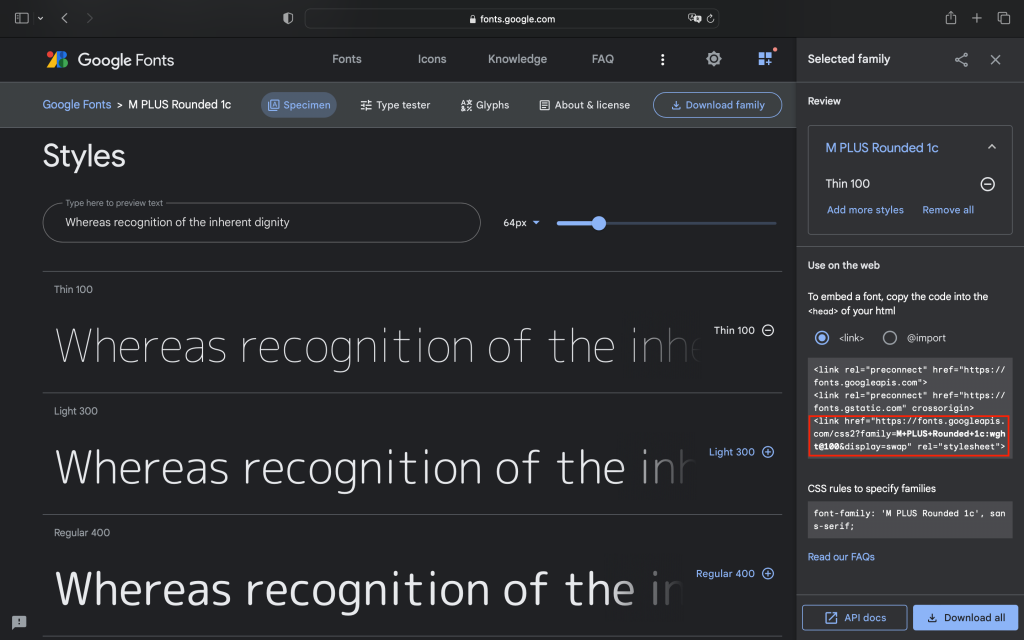Image resolution: width=1024 pixels, height=640 pixels.
Task: Select the About & license tab
Action: click(x=584, y=104)
